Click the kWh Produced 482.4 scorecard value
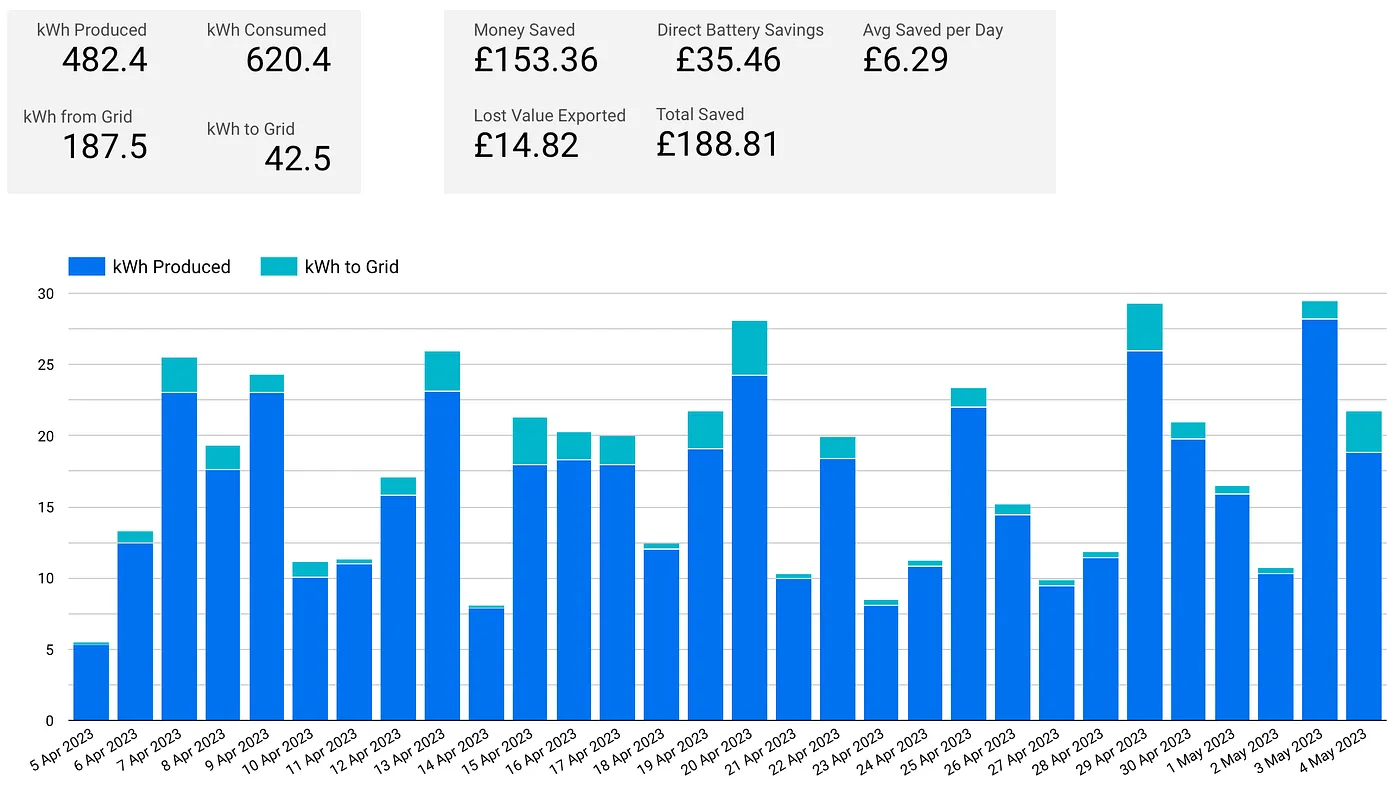 [x=104, y=61]
